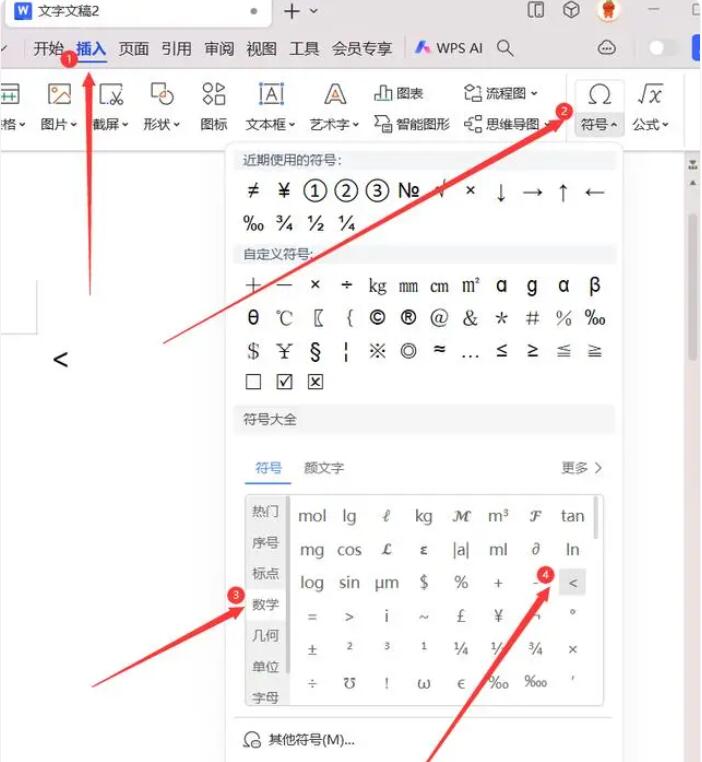Click the WordArt icon
Viewport: 702px width, 762px height.
click(x=335, y=95)
